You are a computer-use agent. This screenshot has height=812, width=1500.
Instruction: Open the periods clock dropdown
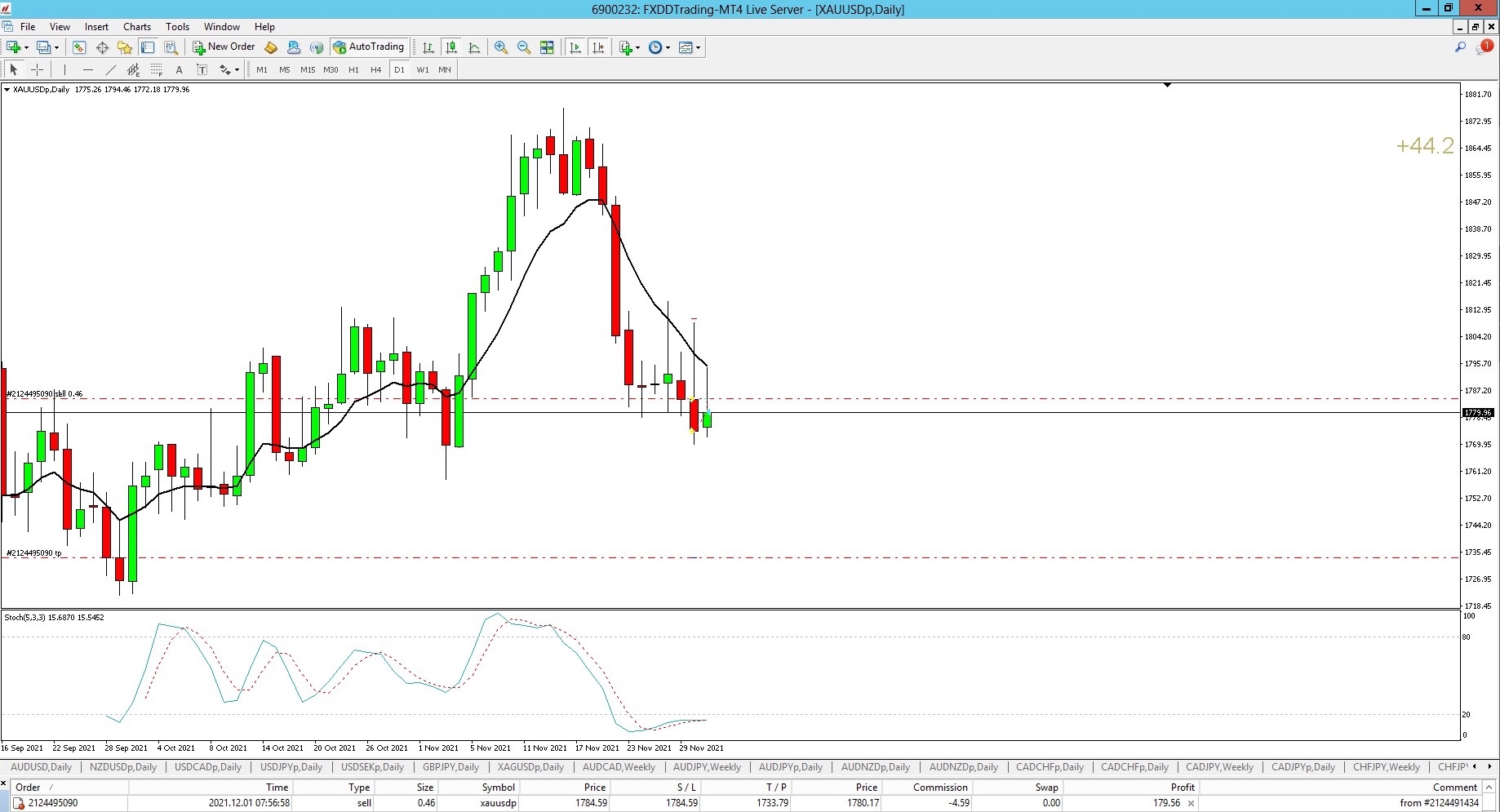(659, 47)
